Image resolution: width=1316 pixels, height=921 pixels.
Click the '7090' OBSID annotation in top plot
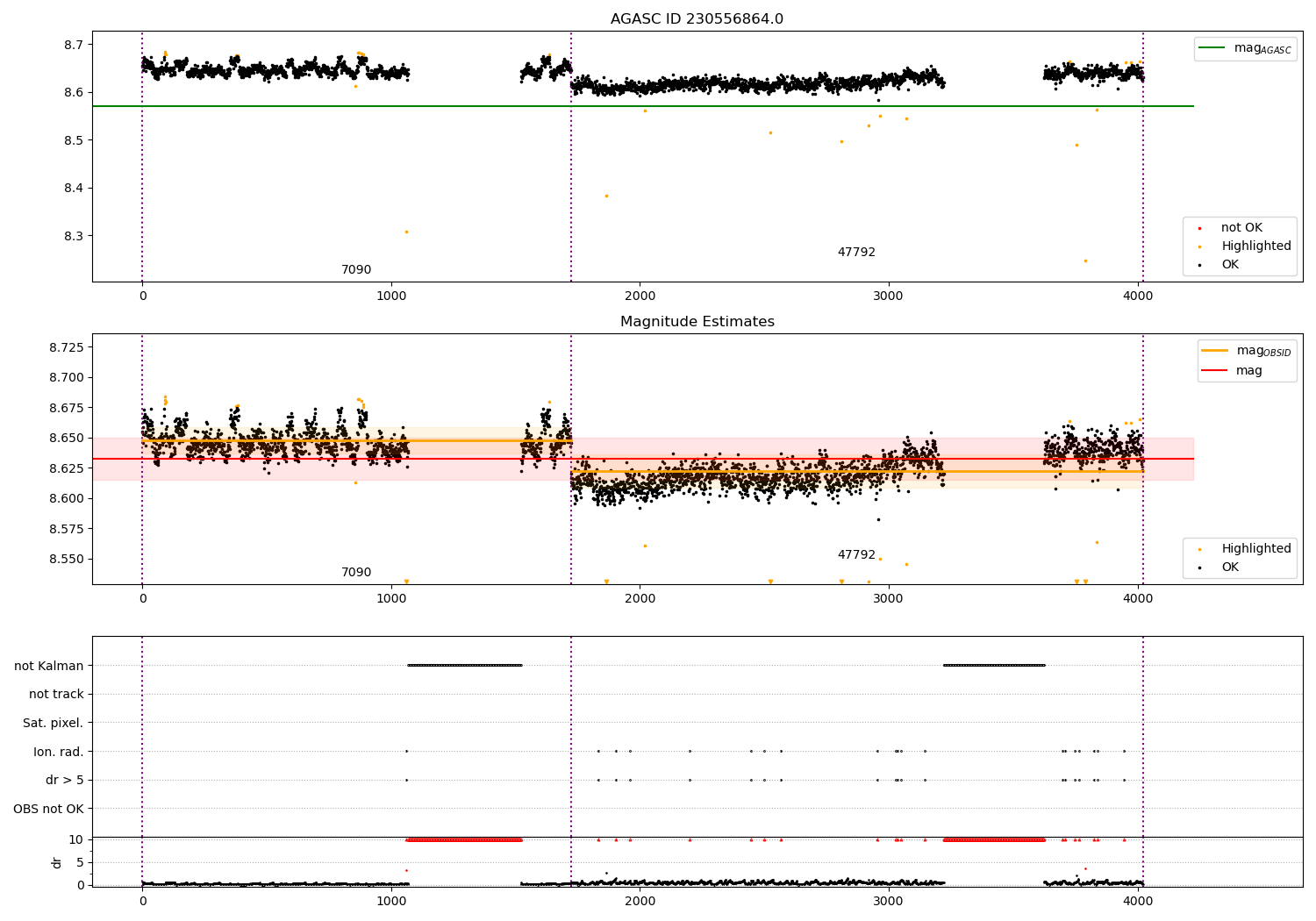point(356,270)
